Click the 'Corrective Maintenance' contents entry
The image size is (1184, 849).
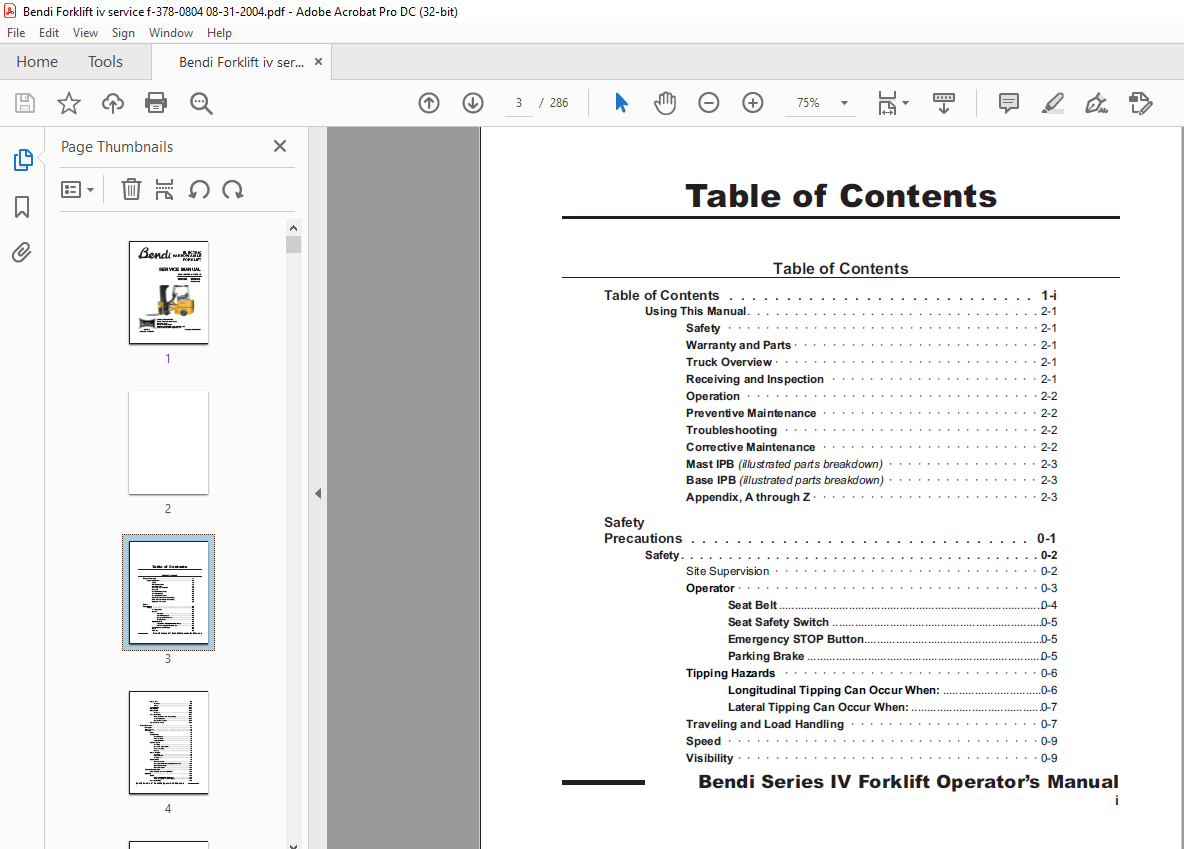[751, 447]
